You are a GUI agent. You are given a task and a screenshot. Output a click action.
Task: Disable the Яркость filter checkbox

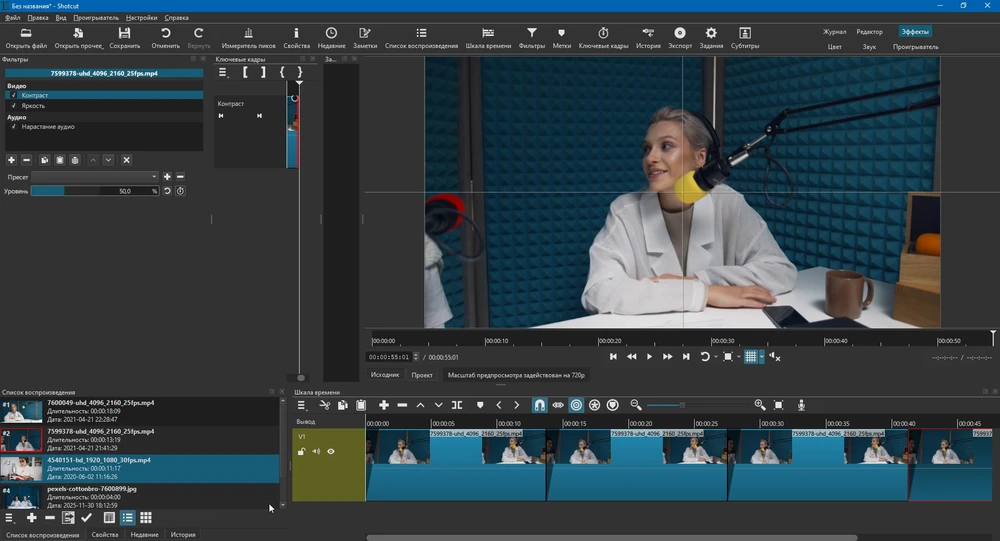pos(13,105)
